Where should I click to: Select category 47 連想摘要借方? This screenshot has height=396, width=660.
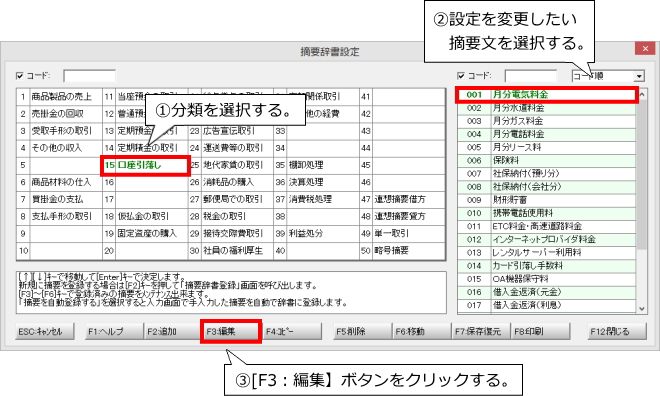[402, 199]
